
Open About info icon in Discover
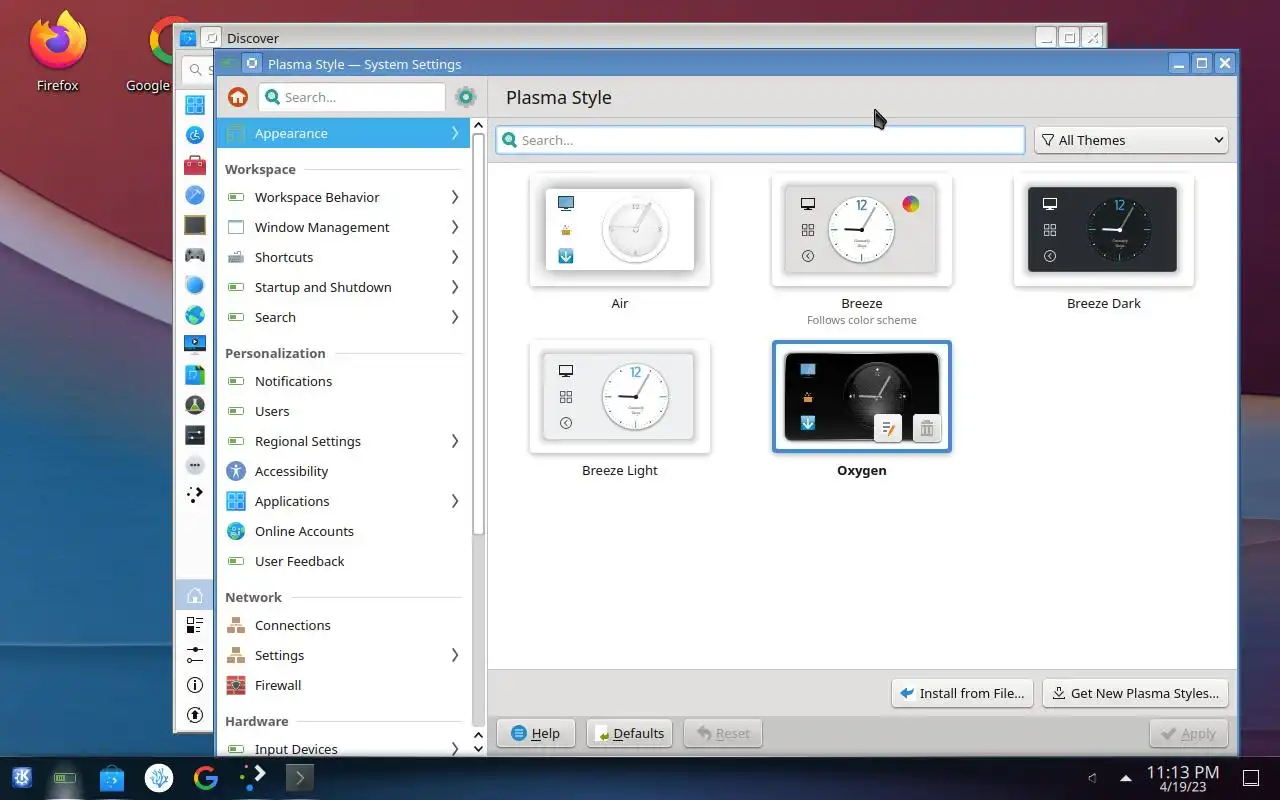click(195, 685)
